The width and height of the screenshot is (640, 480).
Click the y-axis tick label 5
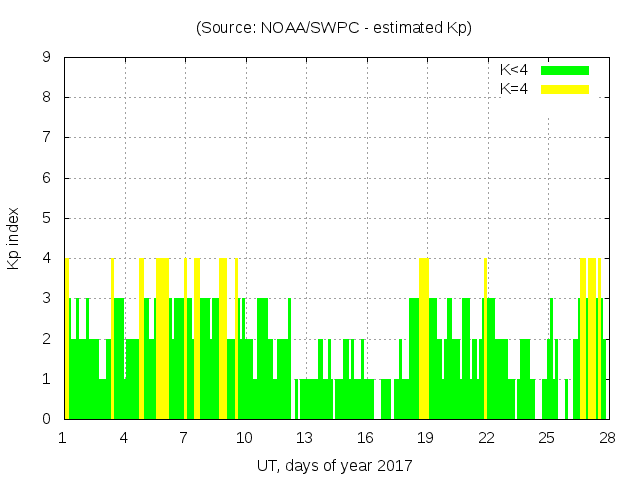tap(46, 218)
